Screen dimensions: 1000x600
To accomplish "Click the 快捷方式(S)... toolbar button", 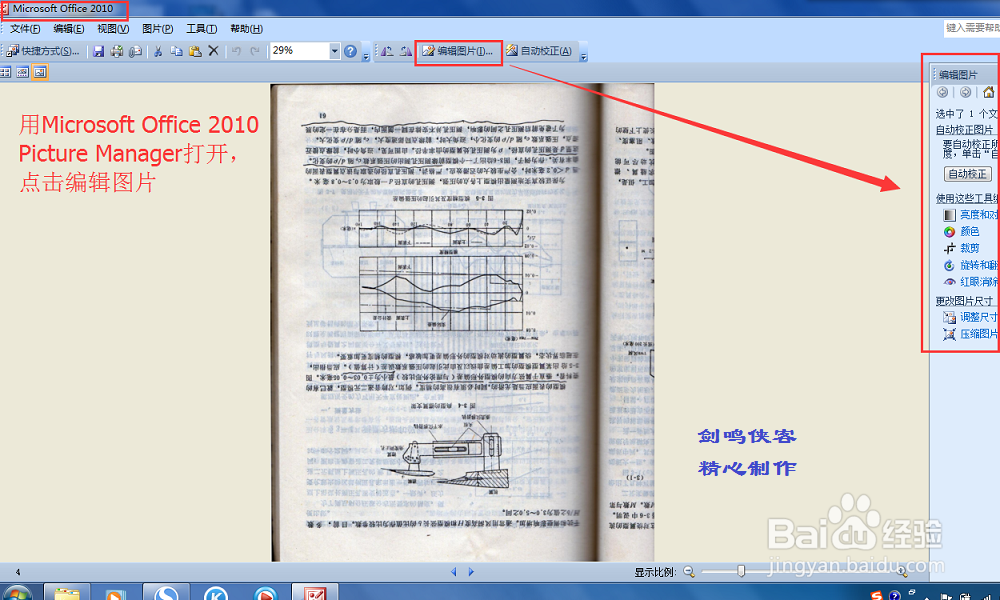I will (x=43, y=51).
